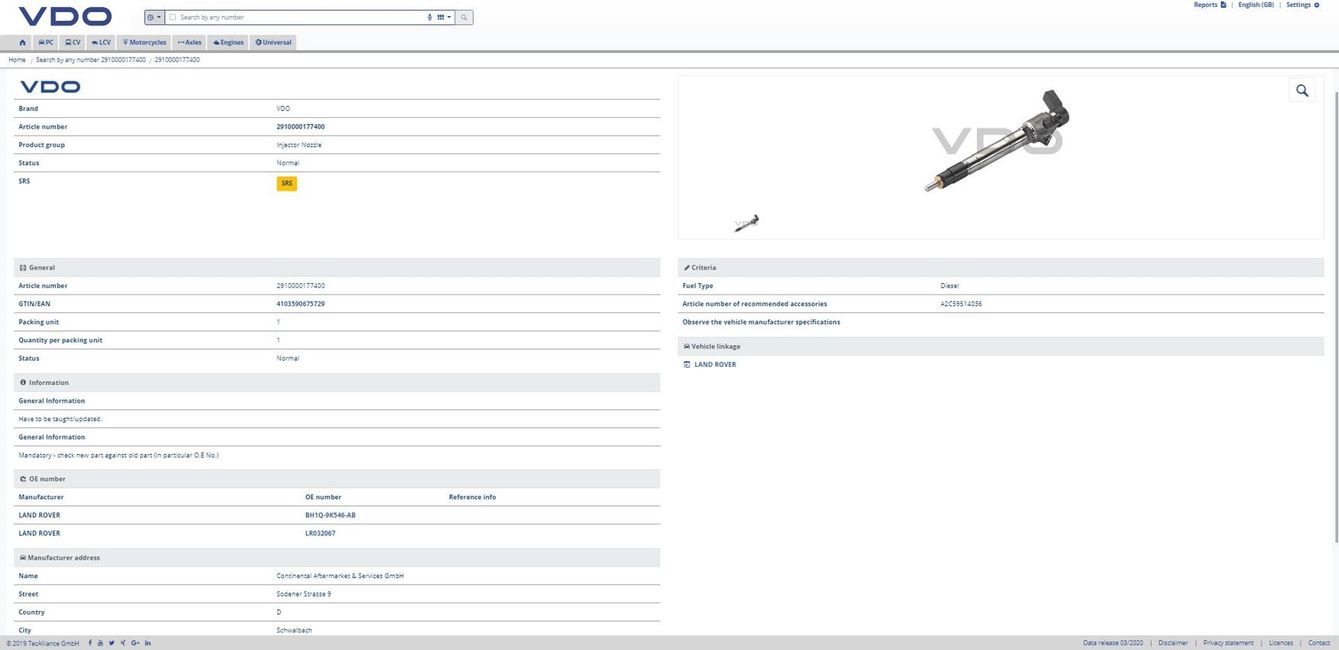Tick the checkbox inside the search bar
The height and width of the screenshot is (650, 1339).
pyautogui.click(x=172, y=17)
